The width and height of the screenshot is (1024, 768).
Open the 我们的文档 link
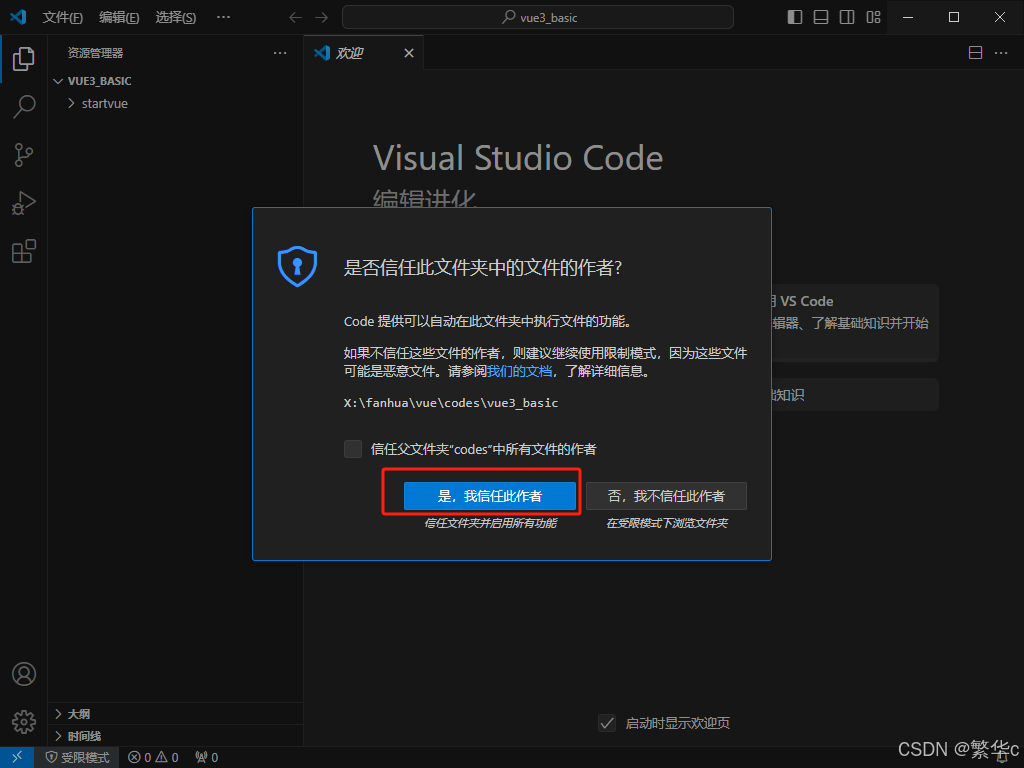(519, 372)
